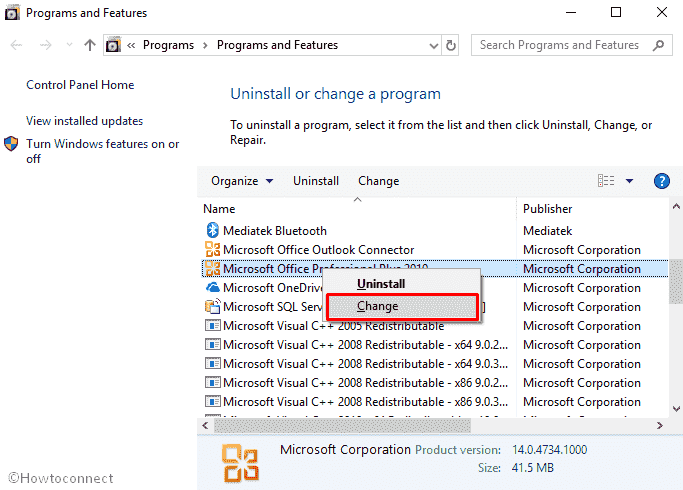Focus the Search Programs and Features box
The image size is (683, 490).
pos(571,45)
